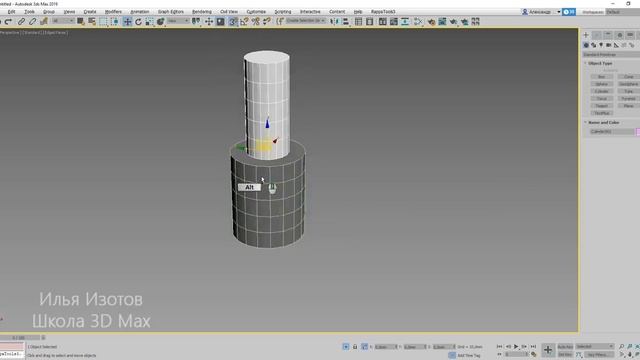
Task: Open the Layer Explorer icon
Action: click(x=369, y=21)
